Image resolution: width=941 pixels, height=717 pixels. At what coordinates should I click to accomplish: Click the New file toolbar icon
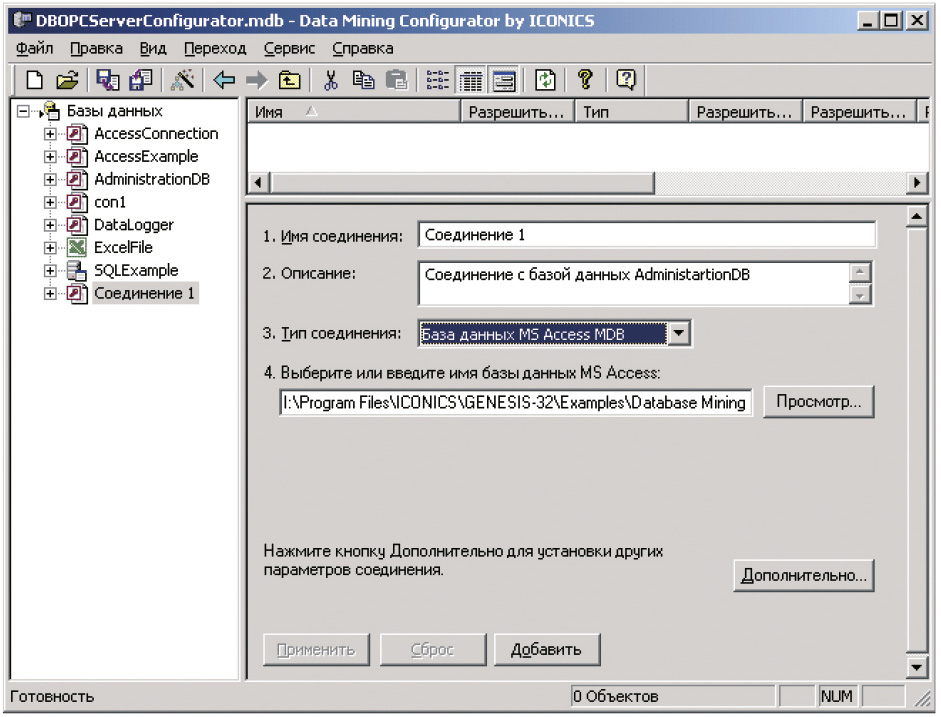pyautogui.click(x=35, y=80)
